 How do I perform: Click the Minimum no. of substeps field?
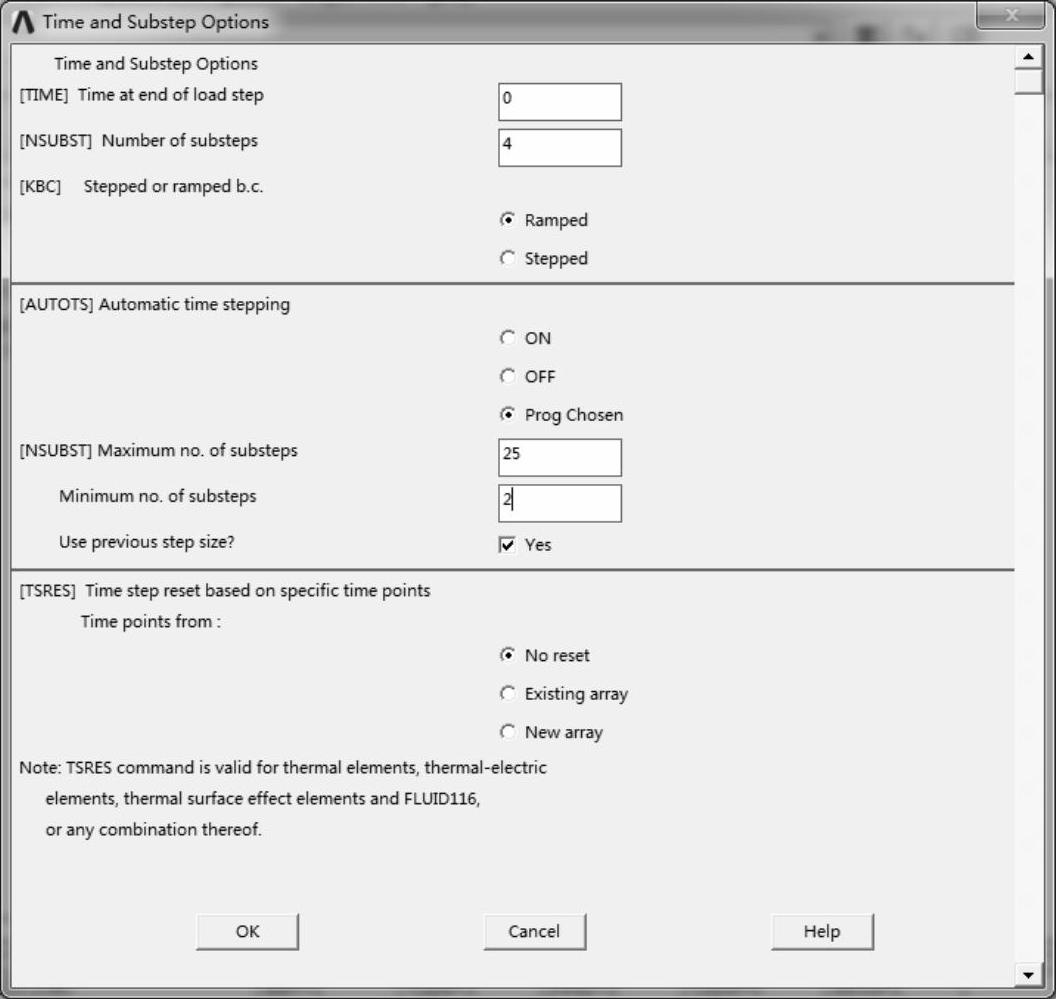560,503
